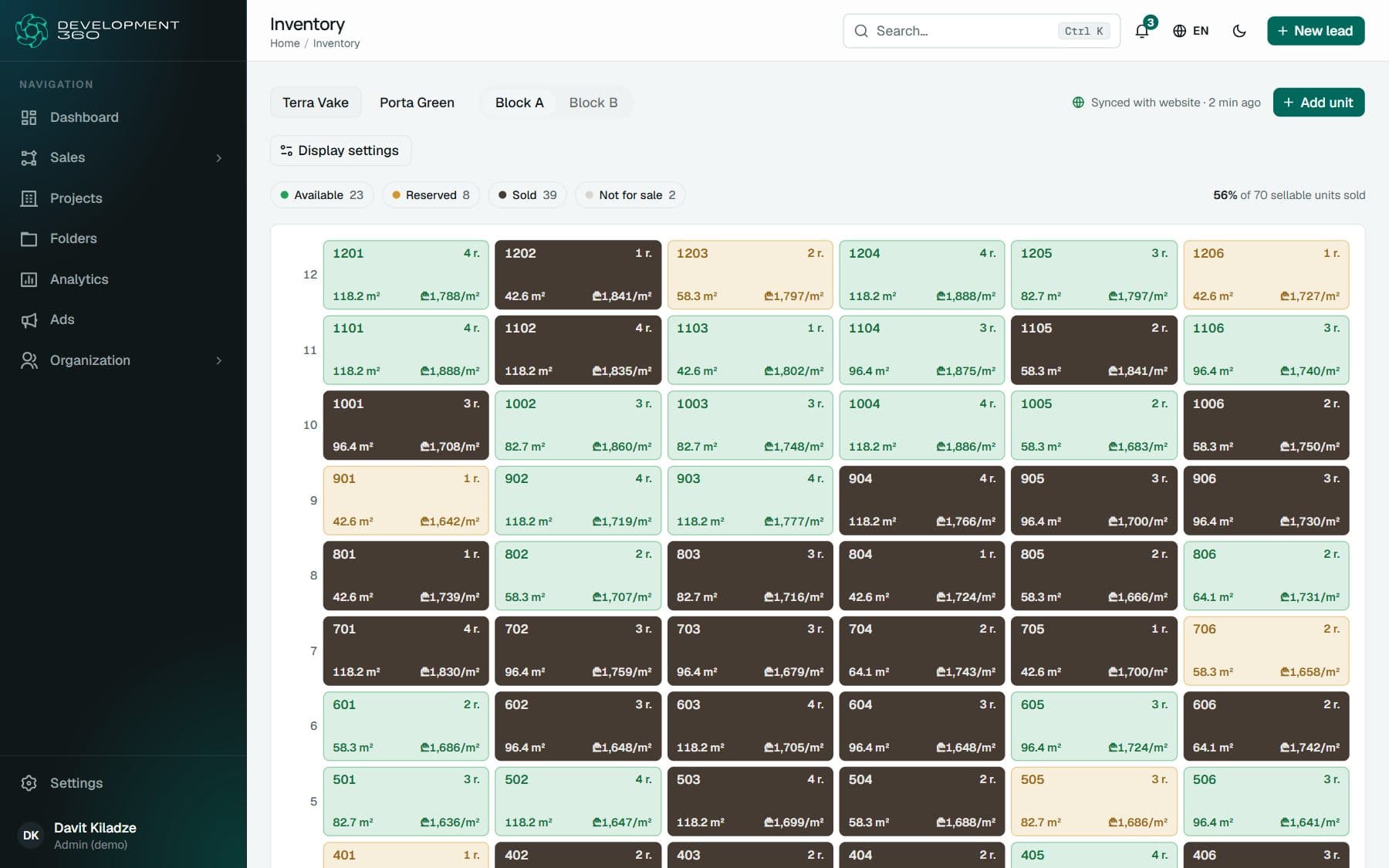This screenshot has height=868, width=1389.
Task: Open the EN language dropdown
Action: coord(1191,31)
